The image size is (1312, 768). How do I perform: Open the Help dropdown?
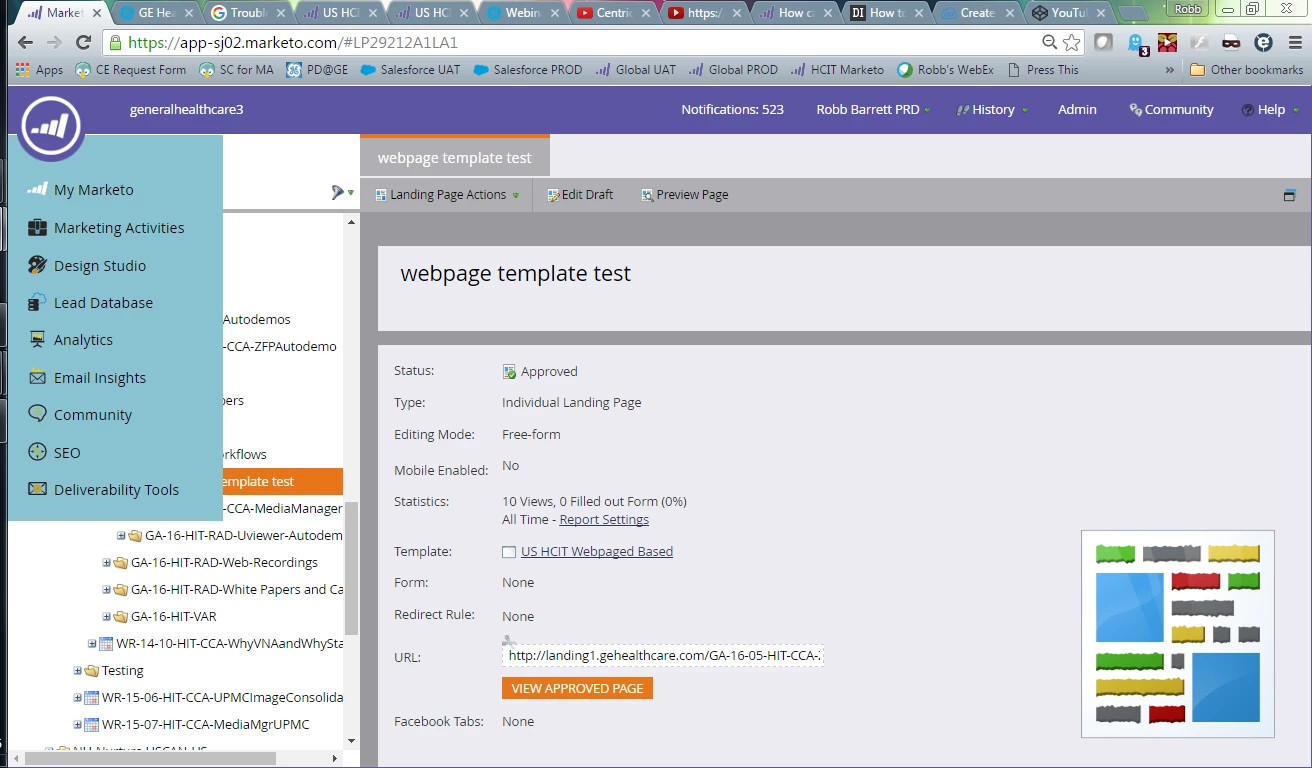[x=1270, y=110]
